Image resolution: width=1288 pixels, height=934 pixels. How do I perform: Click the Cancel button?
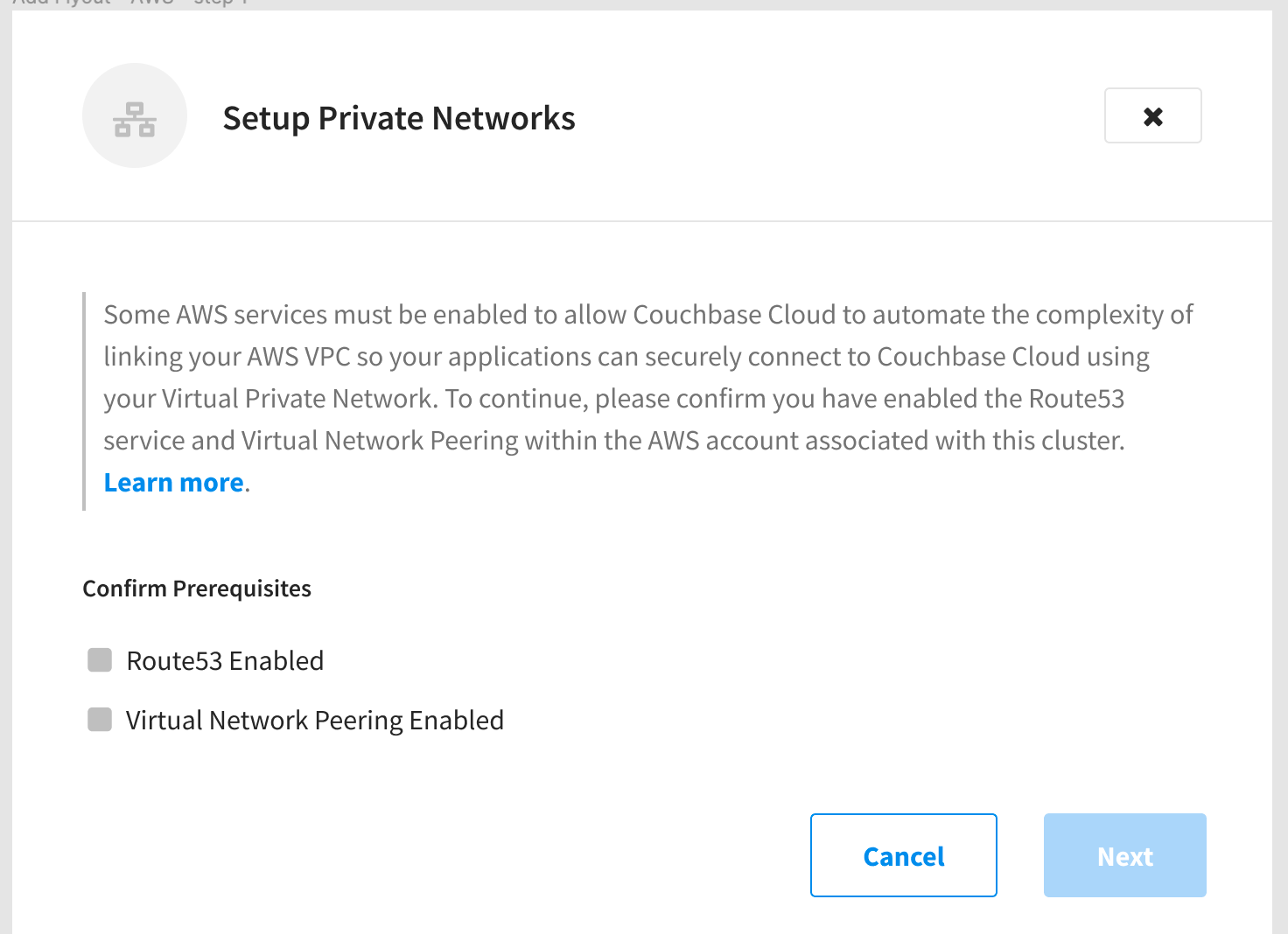coord(903,855)
